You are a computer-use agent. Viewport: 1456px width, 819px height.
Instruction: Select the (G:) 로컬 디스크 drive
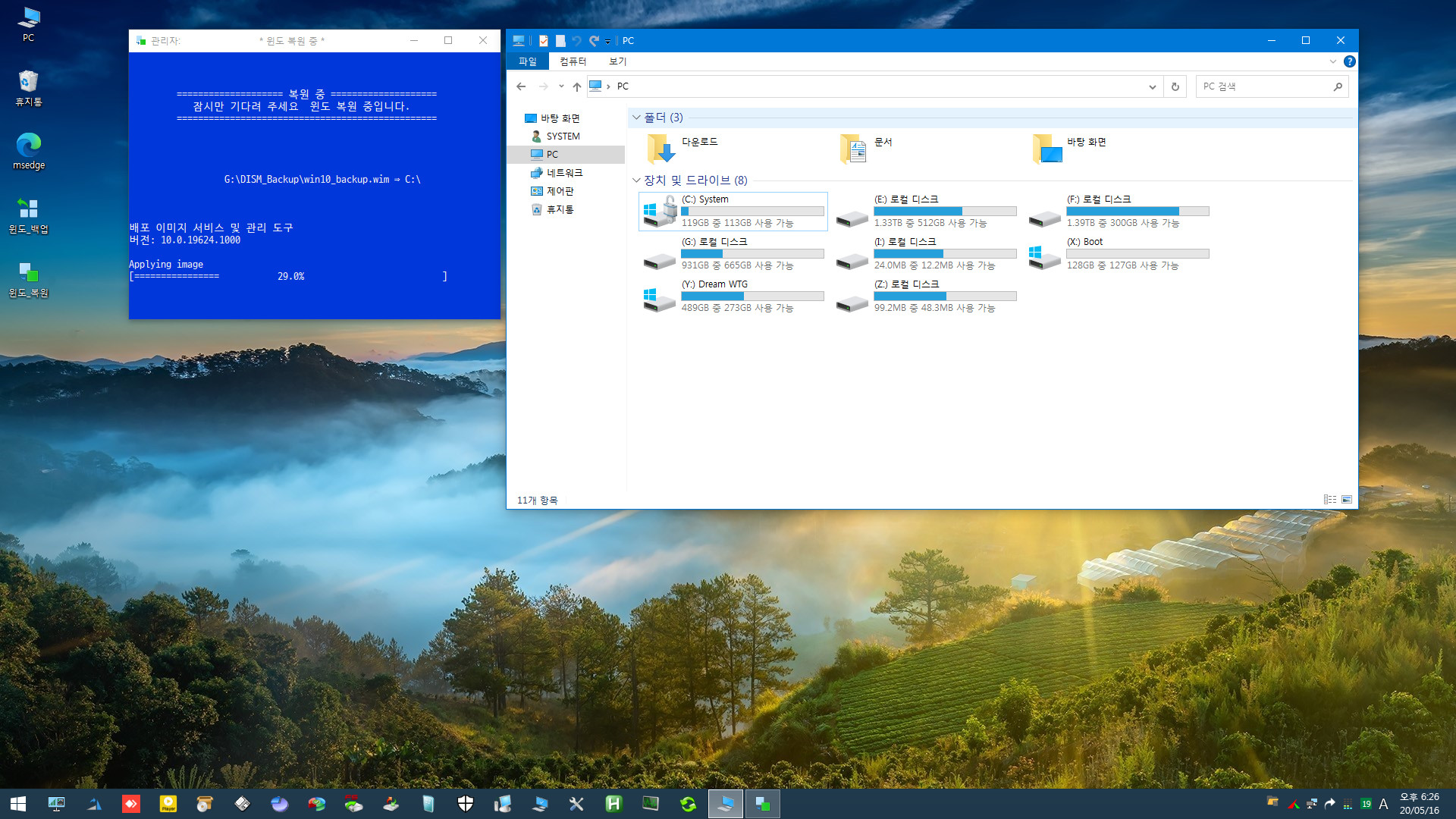pyautogui.click(x=733, y=253)
